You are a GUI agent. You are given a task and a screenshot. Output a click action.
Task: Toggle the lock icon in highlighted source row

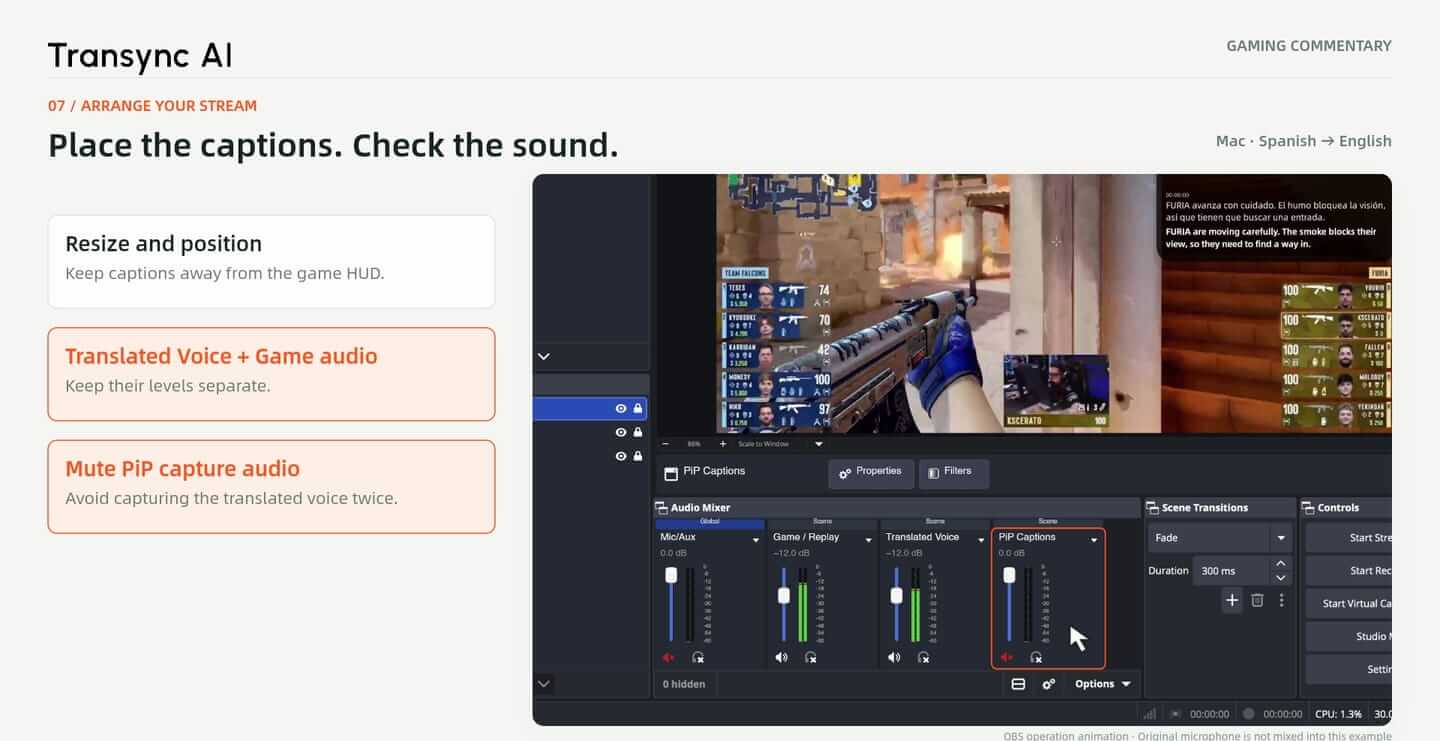pos(638,408)
